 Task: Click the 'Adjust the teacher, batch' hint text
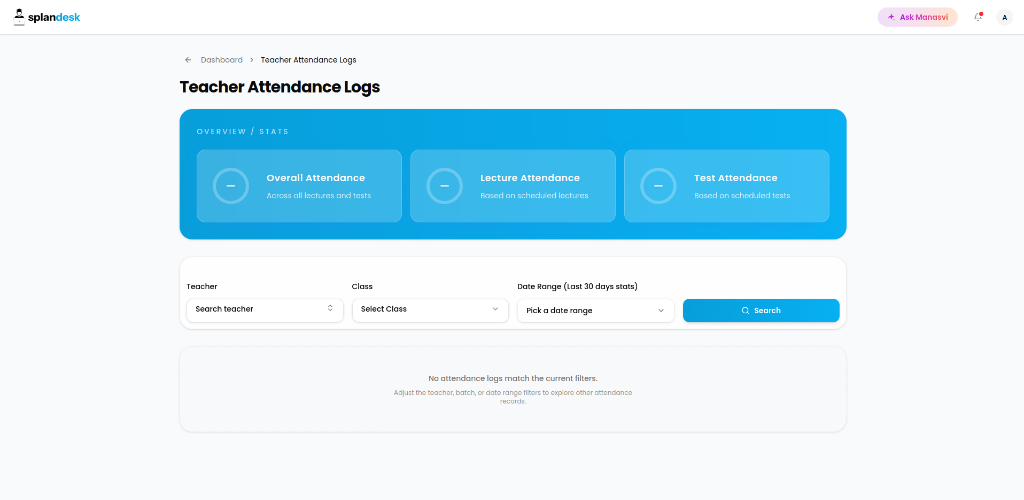click(513, 397)
